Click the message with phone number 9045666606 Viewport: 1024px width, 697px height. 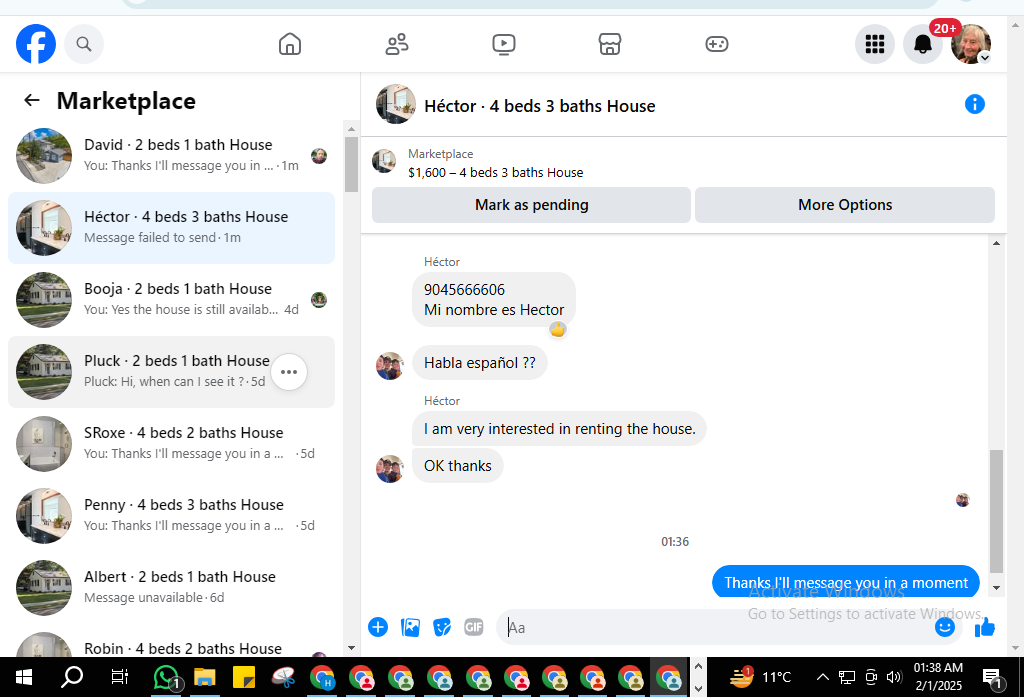click(x=494, y=299)
